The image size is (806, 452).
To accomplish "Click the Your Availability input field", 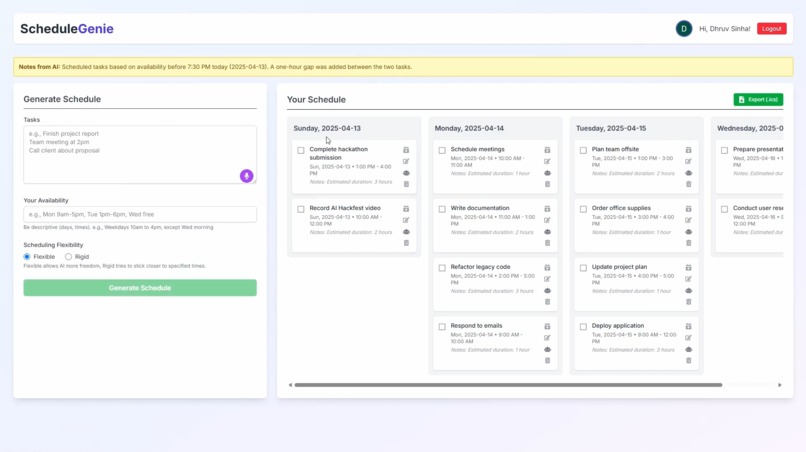I will click(140, 214).
